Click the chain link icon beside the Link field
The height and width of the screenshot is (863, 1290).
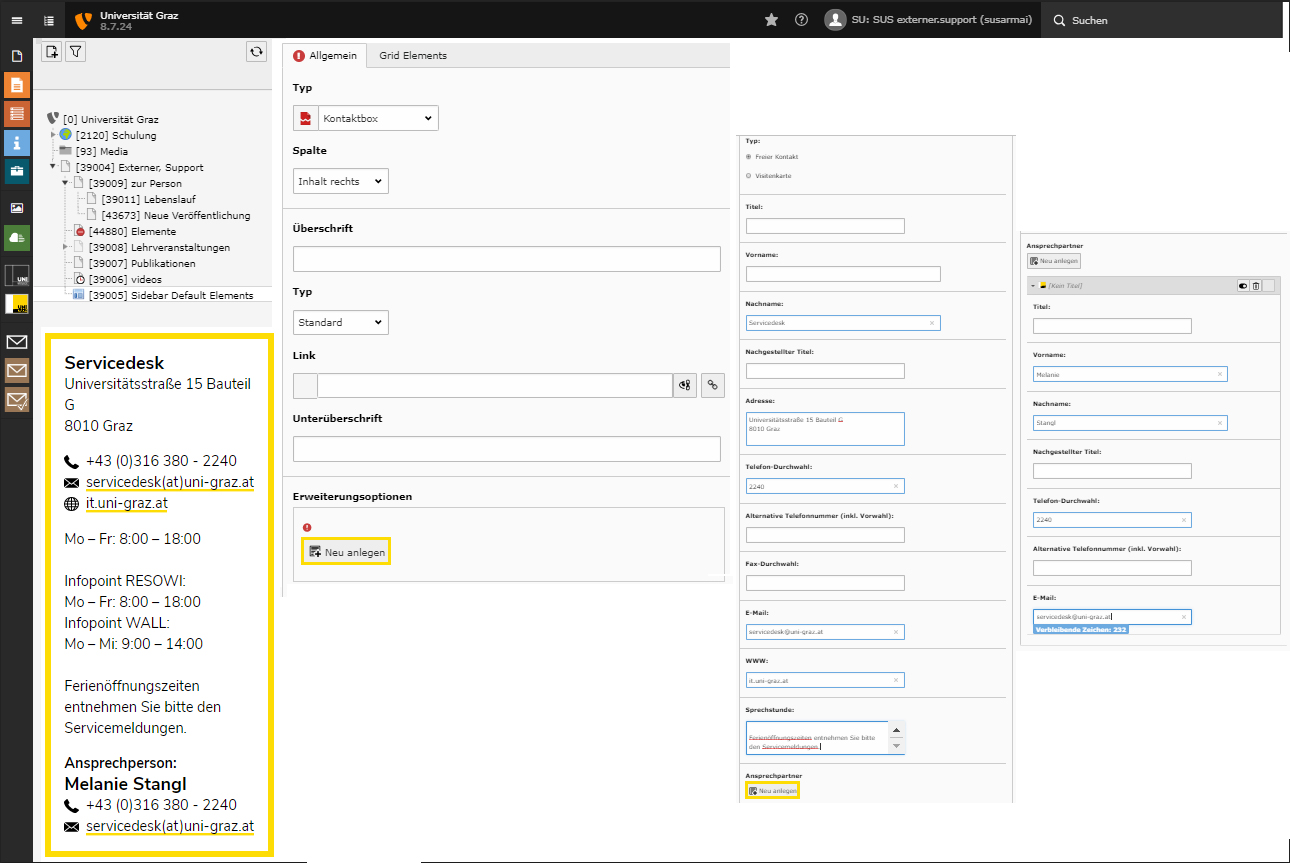pyautogui.click(x=713, y=385)
